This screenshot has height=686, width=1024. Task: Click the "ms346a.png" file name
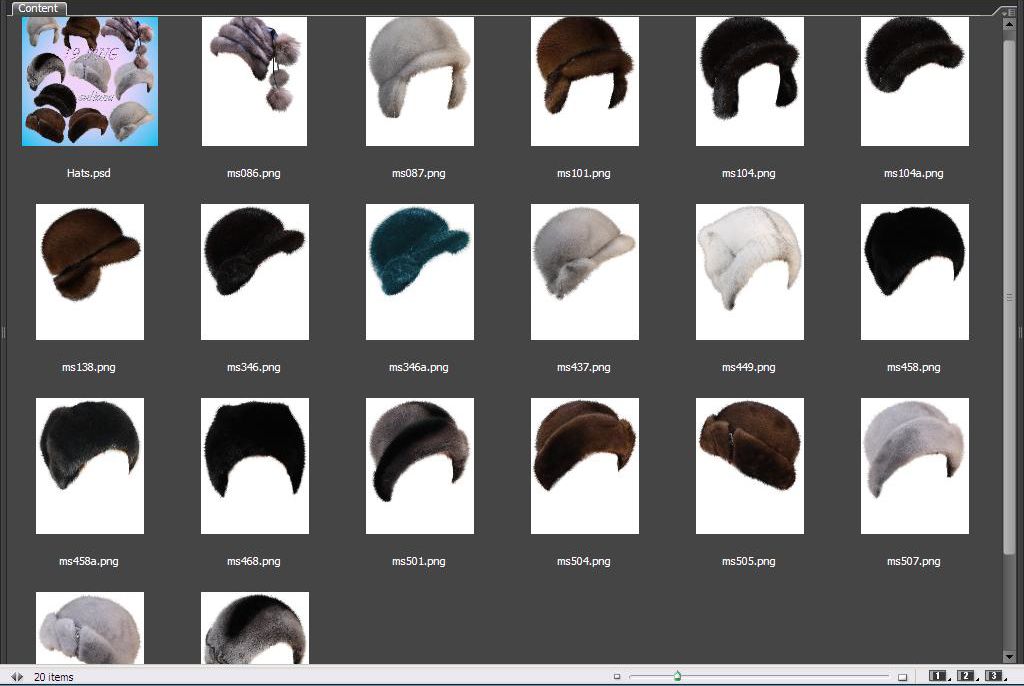[419, 367]
